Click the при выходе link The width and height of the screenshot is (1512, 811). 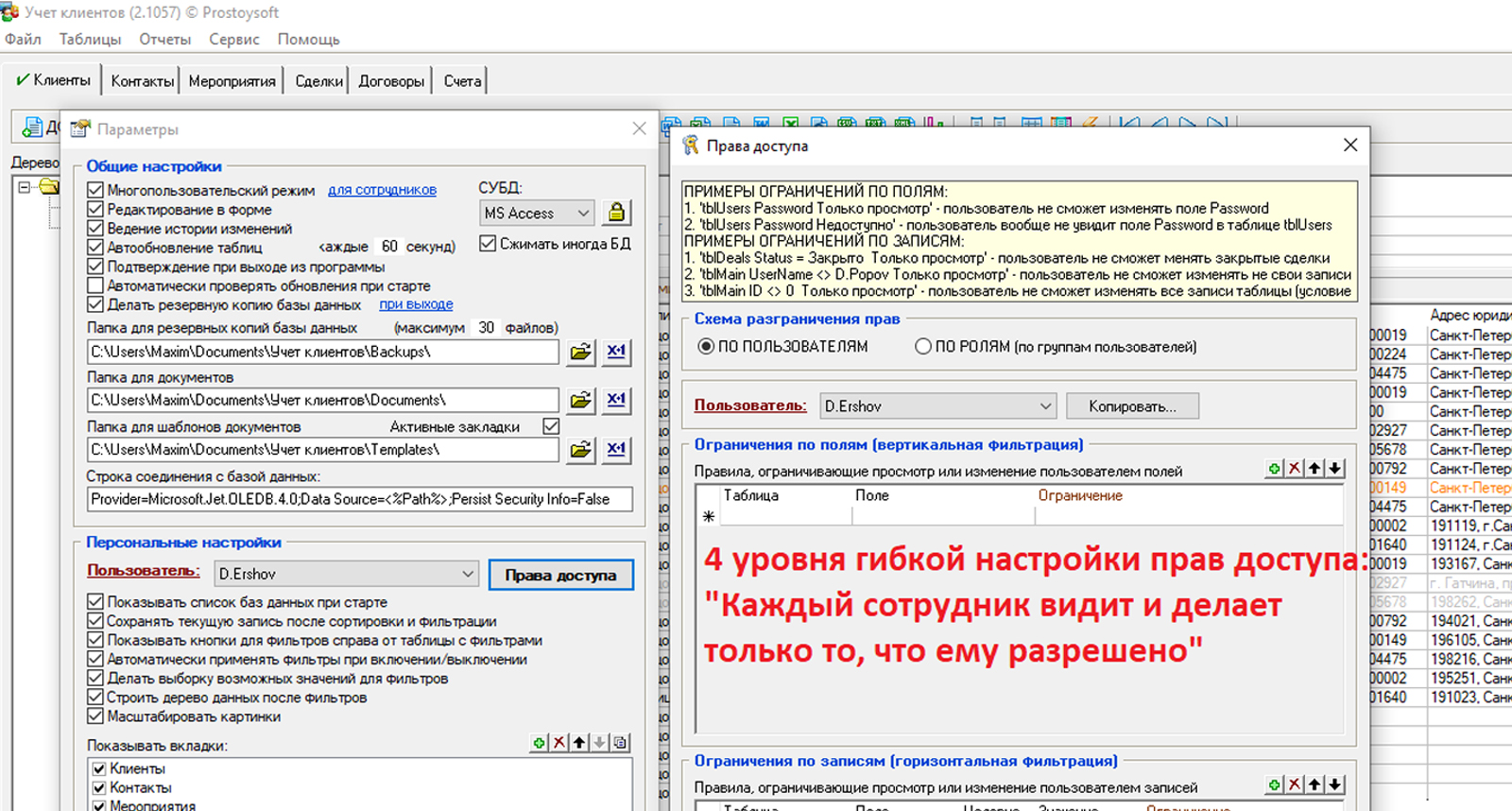[x=416, y=304]
